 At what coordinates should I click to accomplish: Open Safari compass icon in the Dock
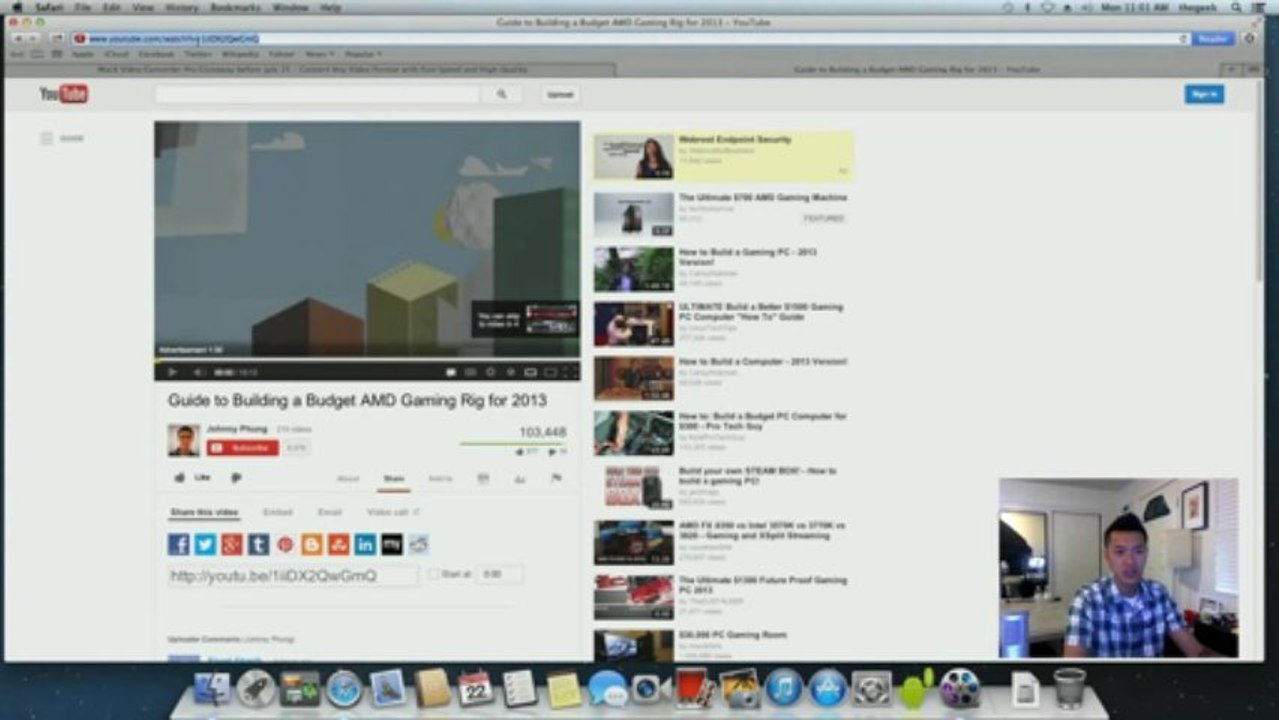click(344, 688)
